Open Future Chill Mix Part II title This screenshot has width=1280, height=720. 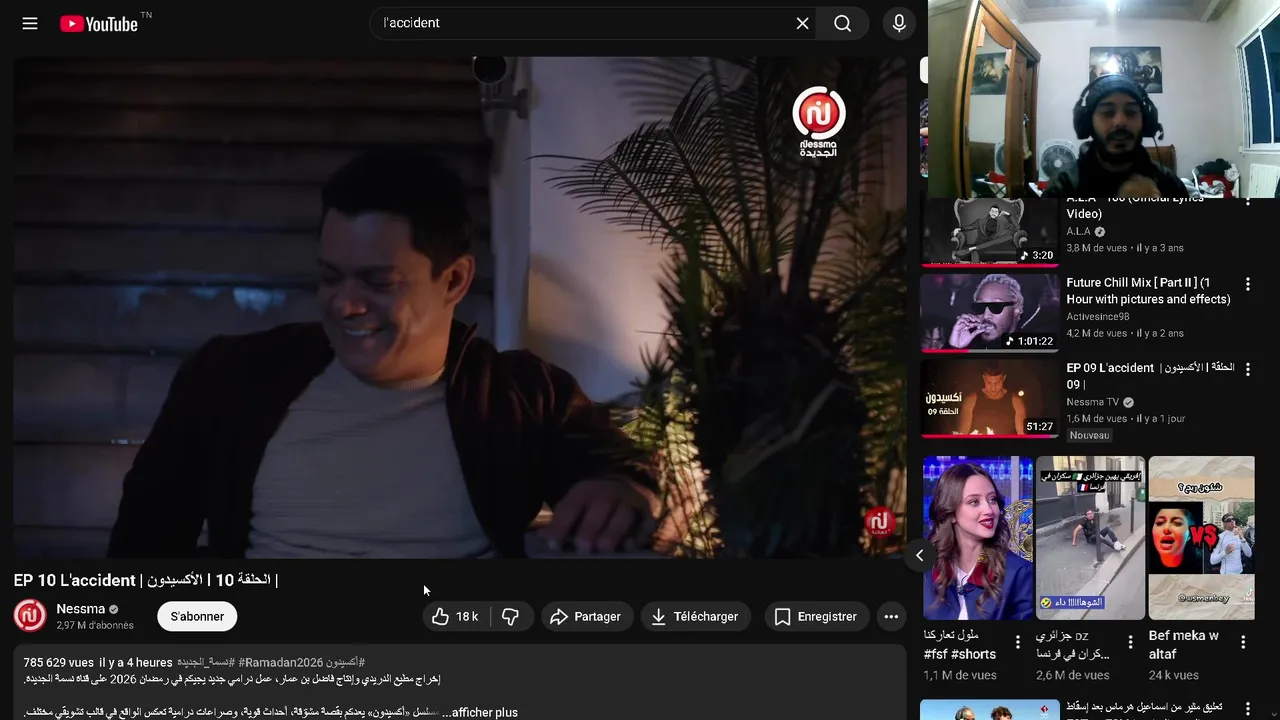(1148, 291)
